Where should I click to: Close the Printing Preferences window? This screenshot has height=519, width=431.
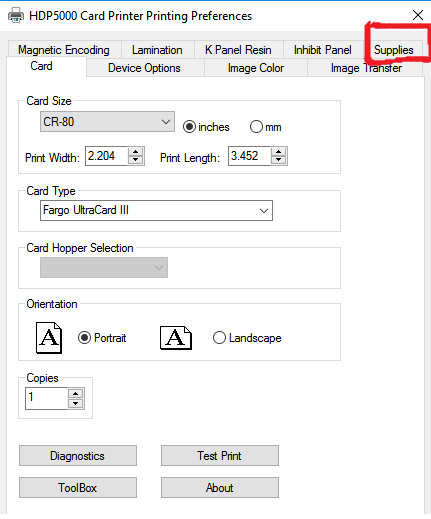[418, 15]
